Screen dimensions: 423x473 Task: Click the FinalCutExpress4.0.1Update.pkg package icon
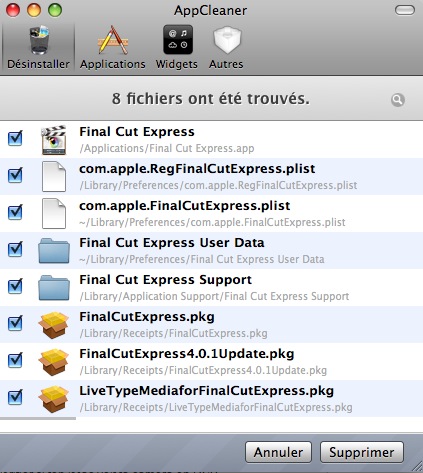click(x=54, y=362)
